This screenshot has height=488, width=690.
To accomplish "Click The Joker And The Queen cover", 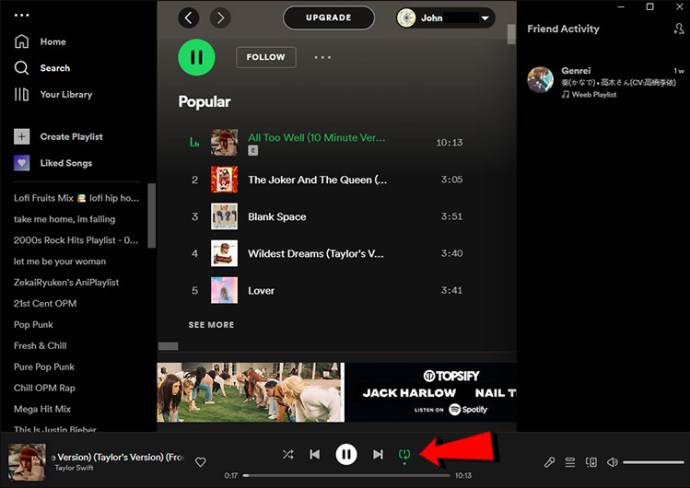I will point(224,180).
